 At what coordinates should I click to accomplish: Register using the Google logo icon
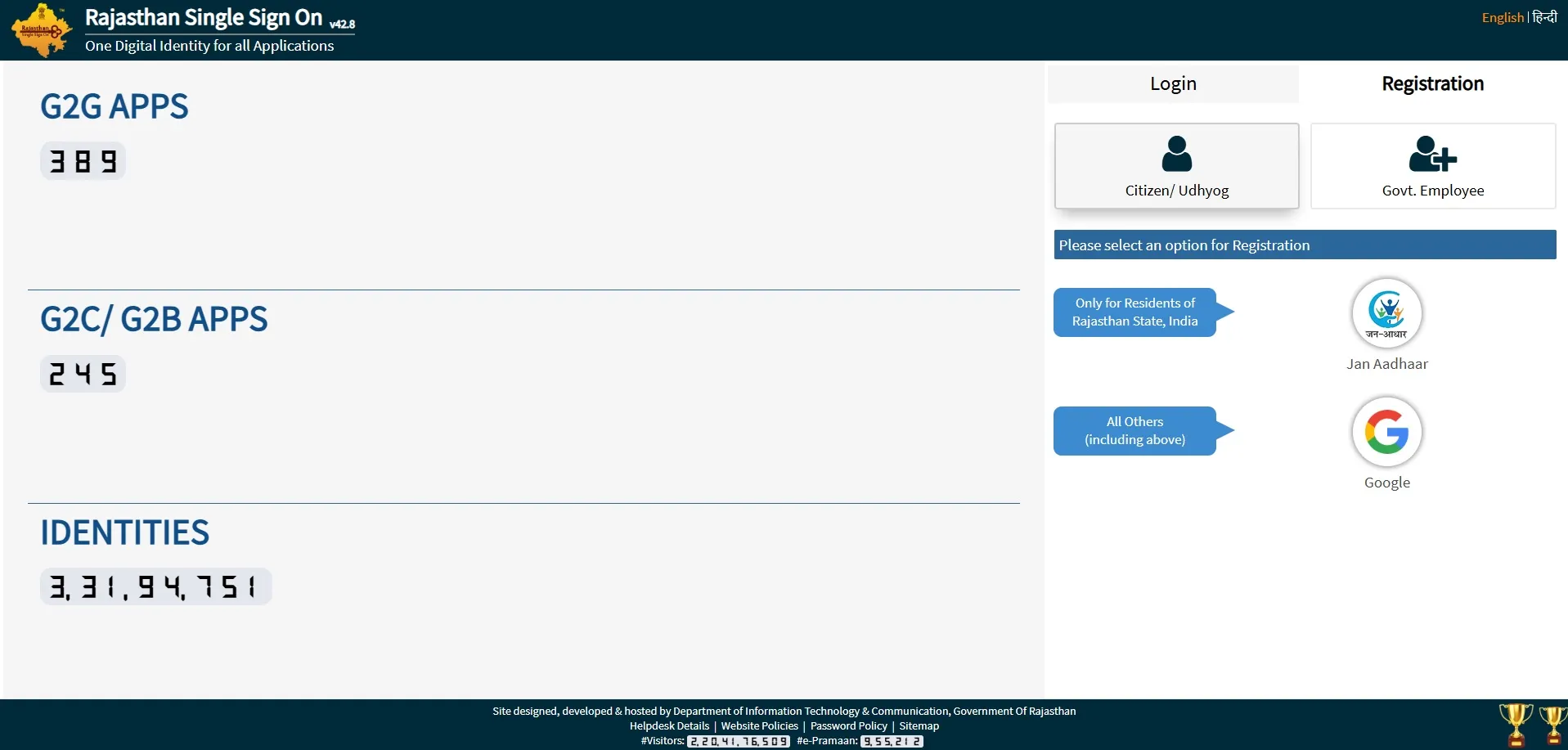coord(1386,432)
